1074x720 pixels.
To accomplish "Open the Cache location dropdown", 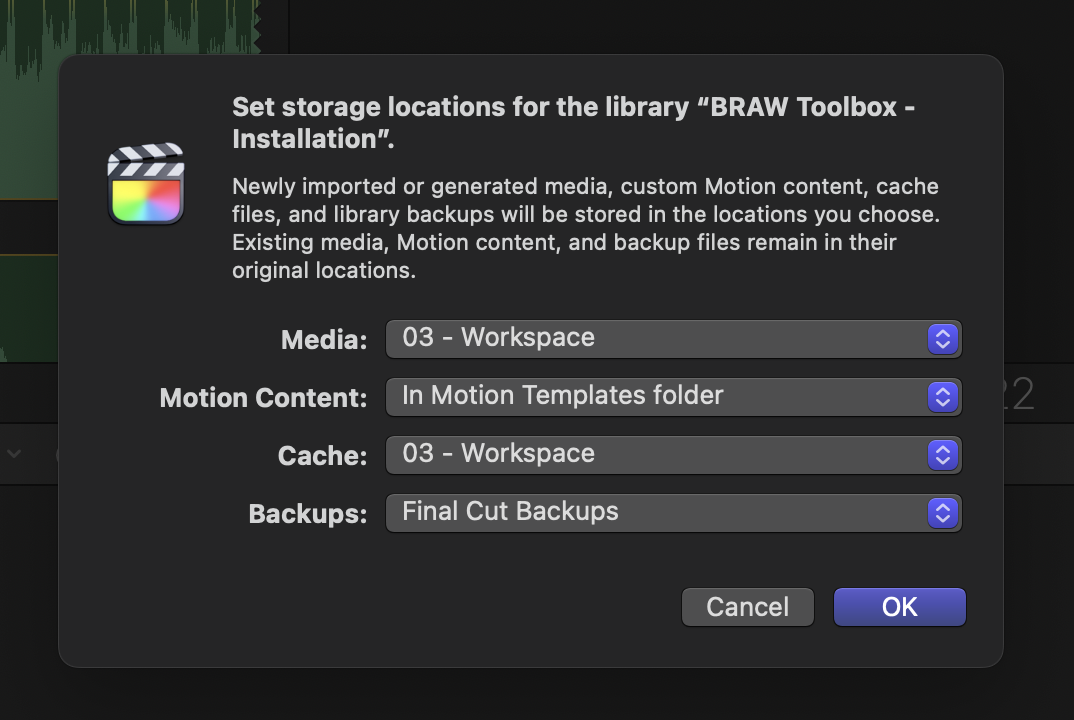I will click(672, 455).
